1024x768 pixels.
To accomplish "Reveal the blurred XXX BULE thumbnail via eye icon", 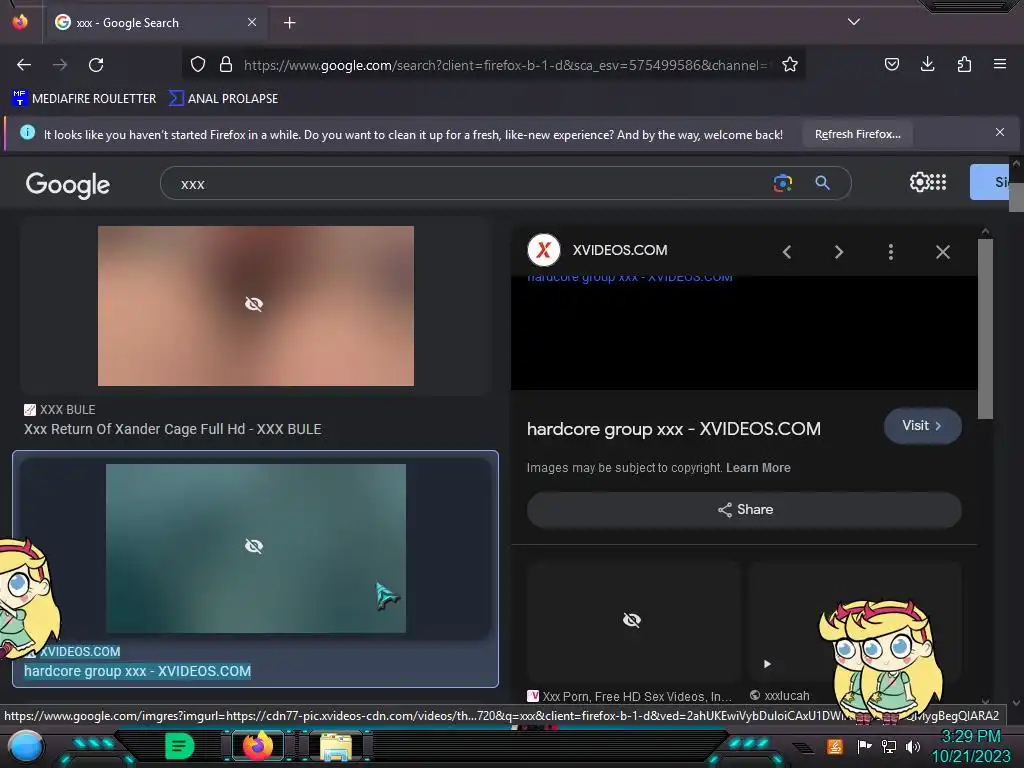I will coord(253,304).
